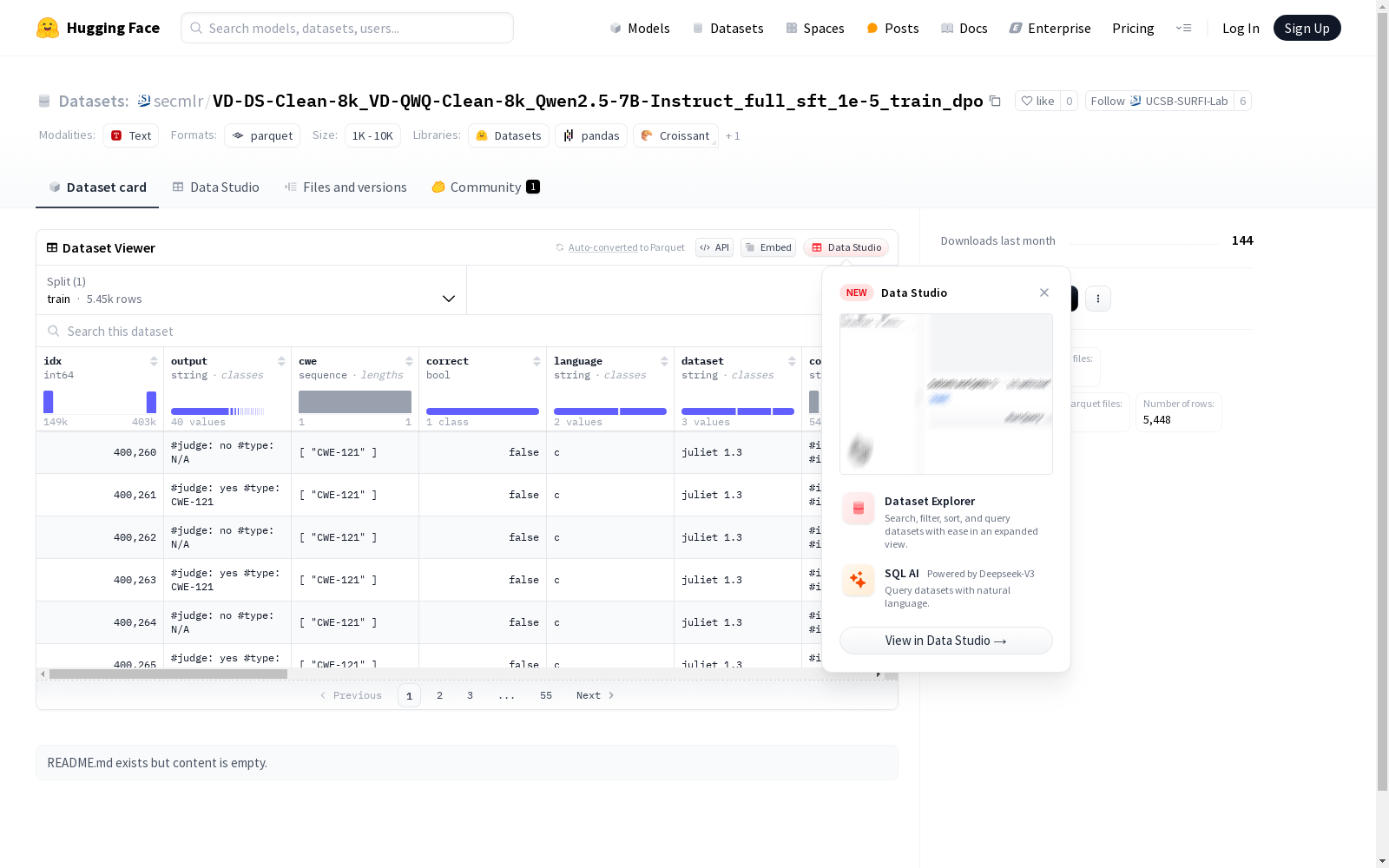Image resolution: width=1389 pixels, height=868 pixels.
Task: Open the Files and versions tab
Action: (x=346, y=187)
